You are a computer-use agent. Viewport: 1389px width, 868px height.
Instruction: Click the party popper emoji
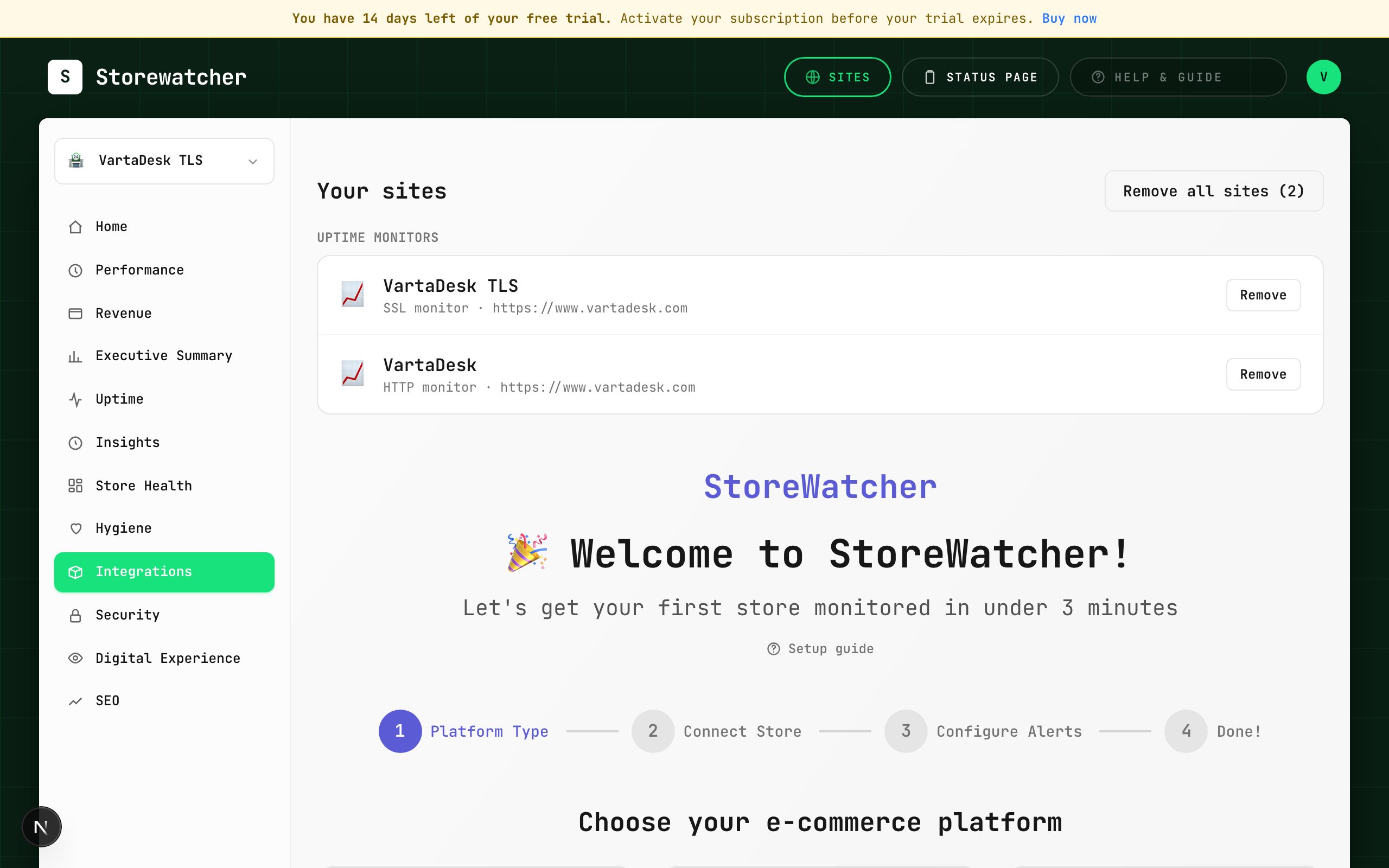pos(527,553)
